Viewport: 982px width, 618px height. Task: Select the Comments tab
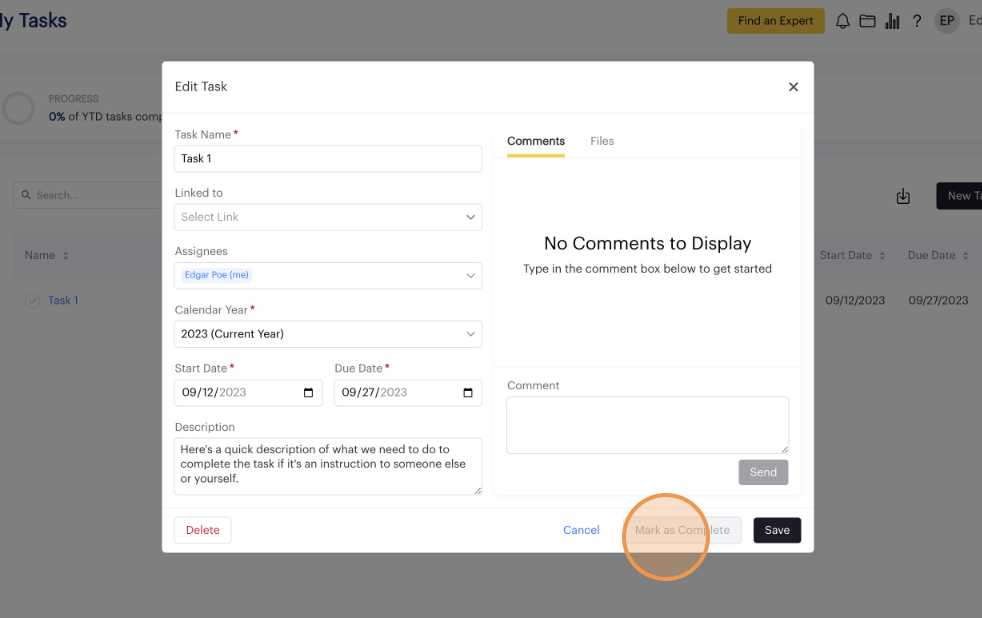pyautogui.click(x=536, y=141)
